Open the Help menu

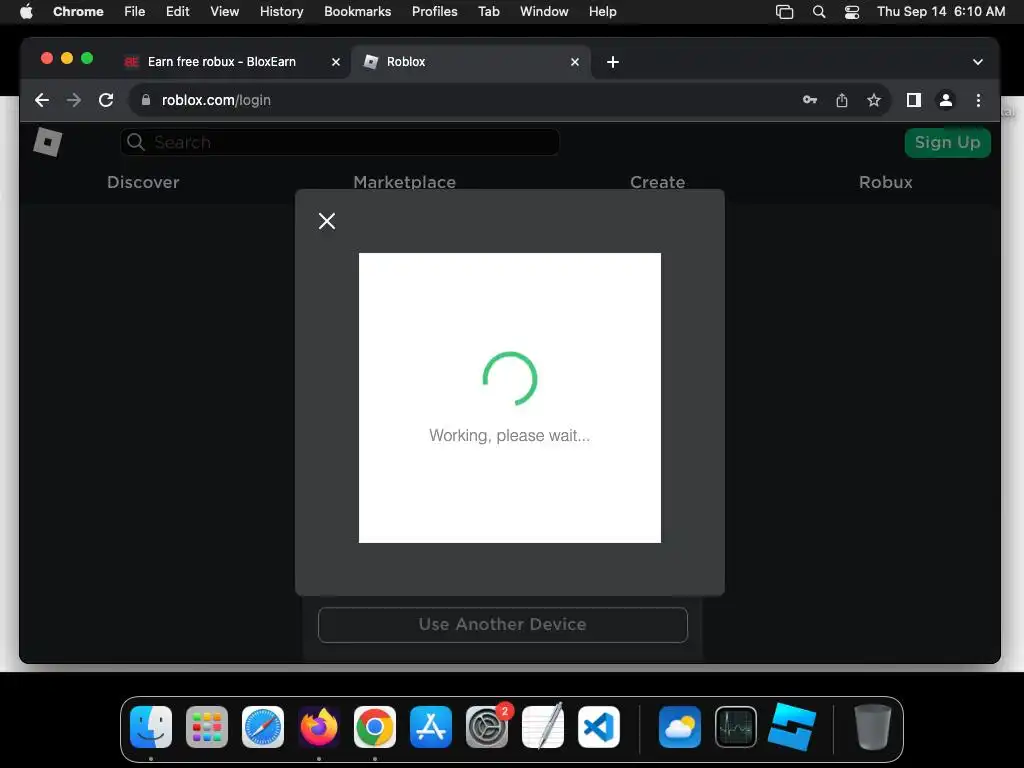click(x=602, y=12)
